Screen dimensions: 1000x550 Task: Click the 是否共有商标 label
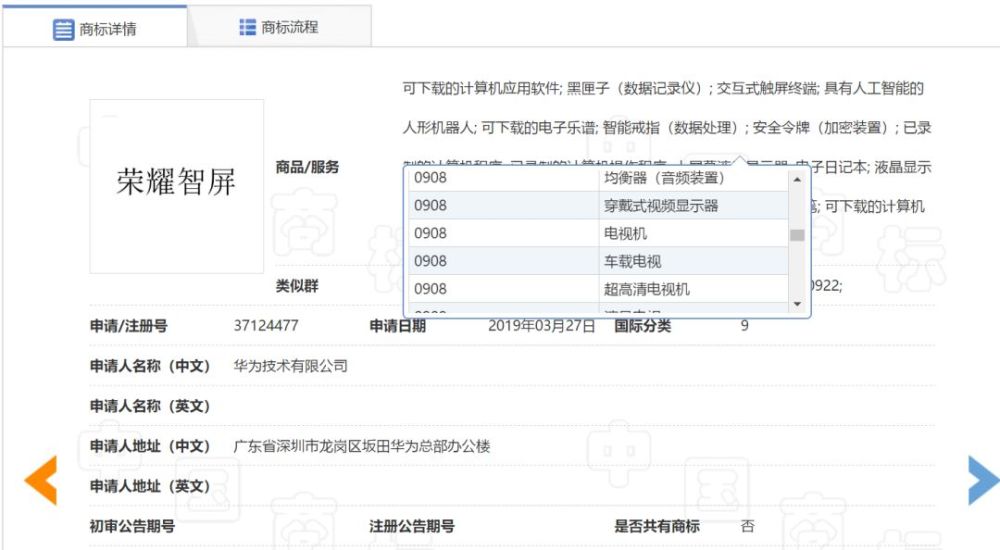657,526
